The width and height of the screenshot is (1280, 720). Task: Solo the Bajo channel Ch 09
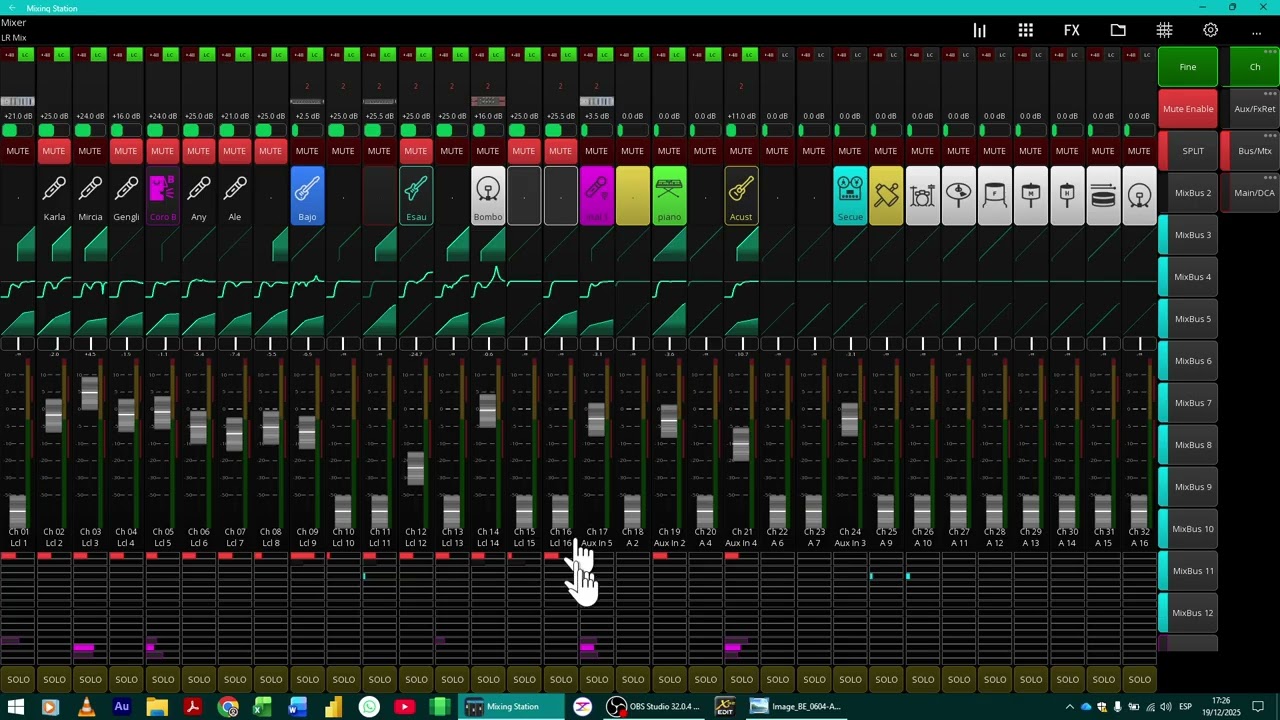[307, 680]
